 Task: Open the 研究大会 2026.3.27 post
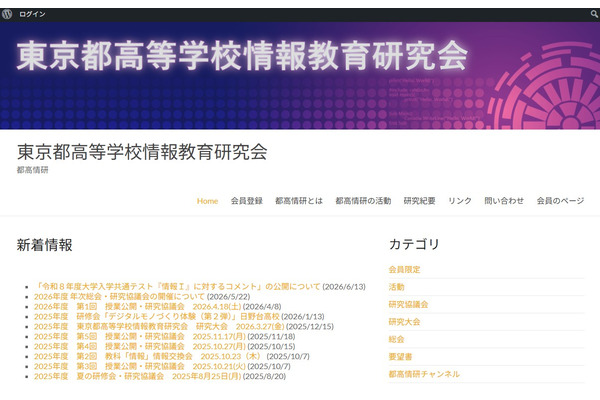[159, 327]
